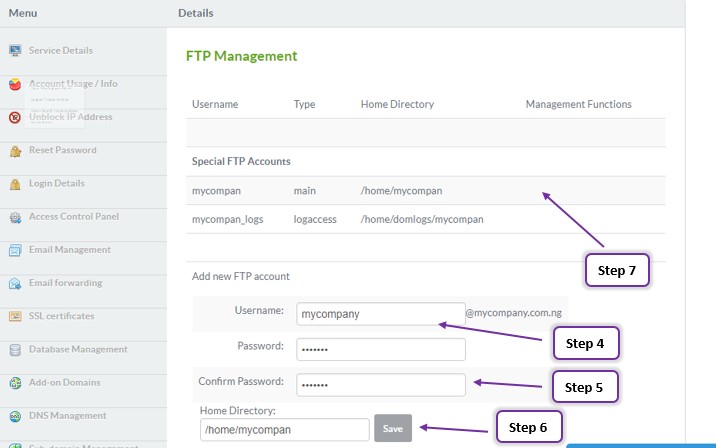Click the Reset Password icon

15,151
